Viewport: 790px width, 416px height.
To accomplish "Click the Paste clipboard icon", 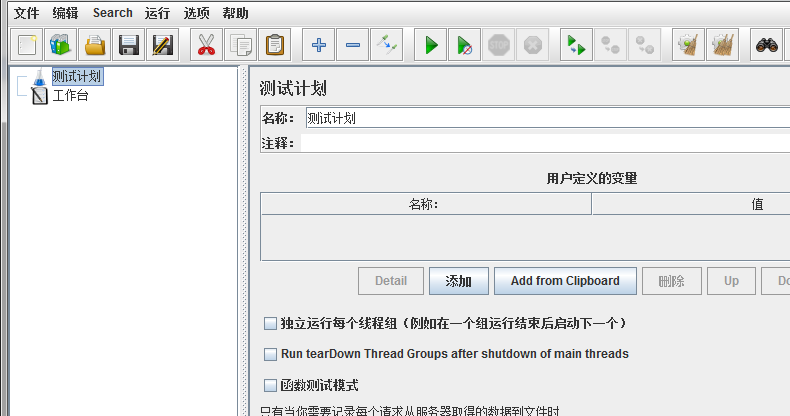I will [275, 45].
